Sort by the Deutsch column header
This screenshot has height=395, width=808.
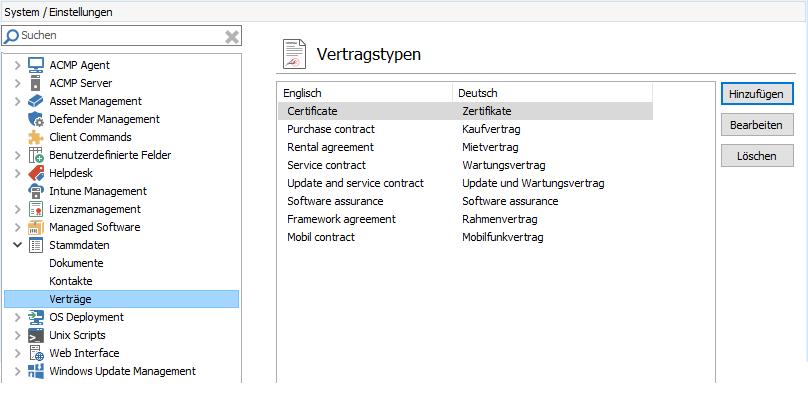[552, 93]
